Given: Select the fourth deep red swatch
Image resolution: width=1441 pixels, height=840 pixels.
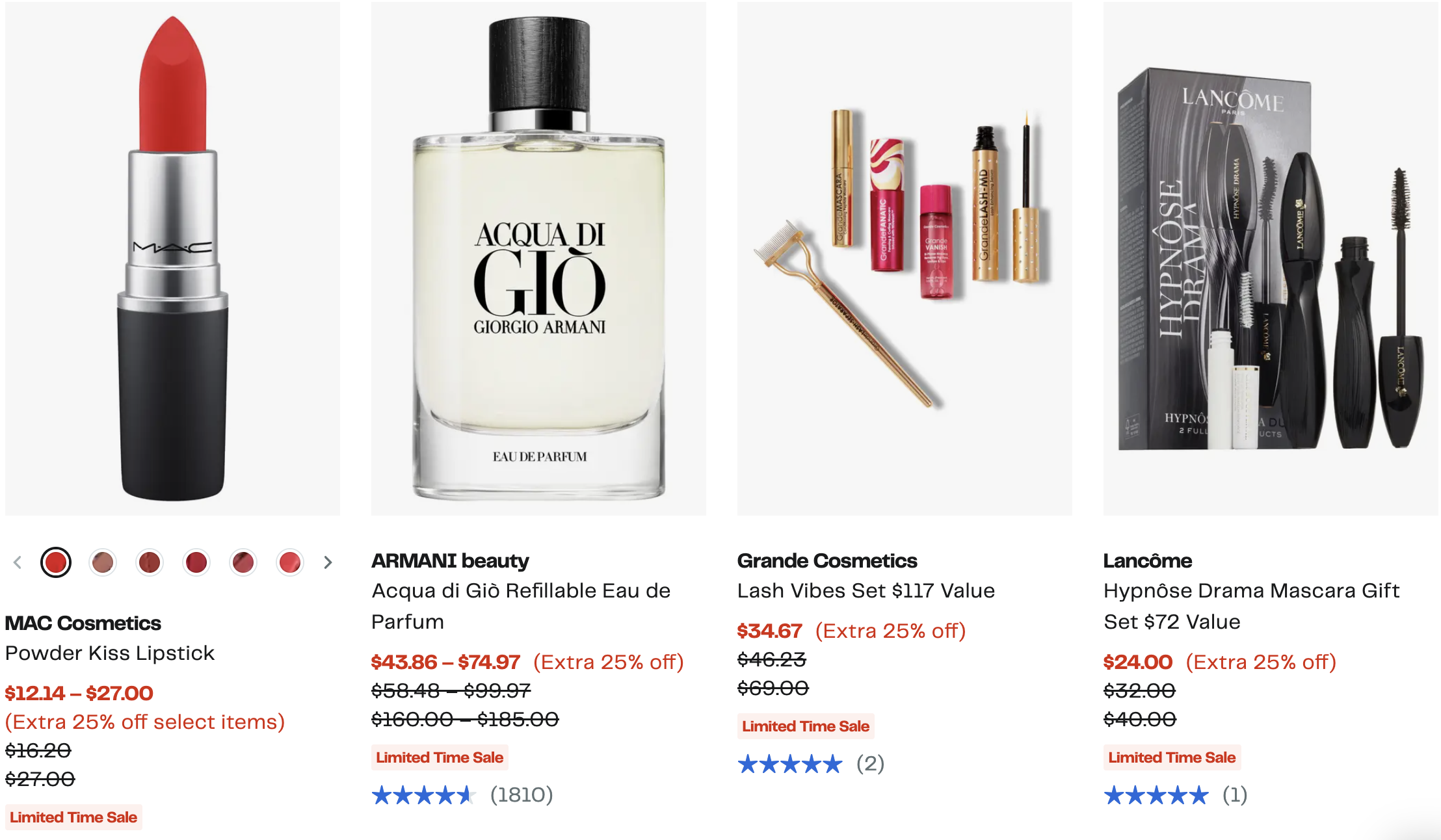Looking at the screenshot, I should (196, 562).
